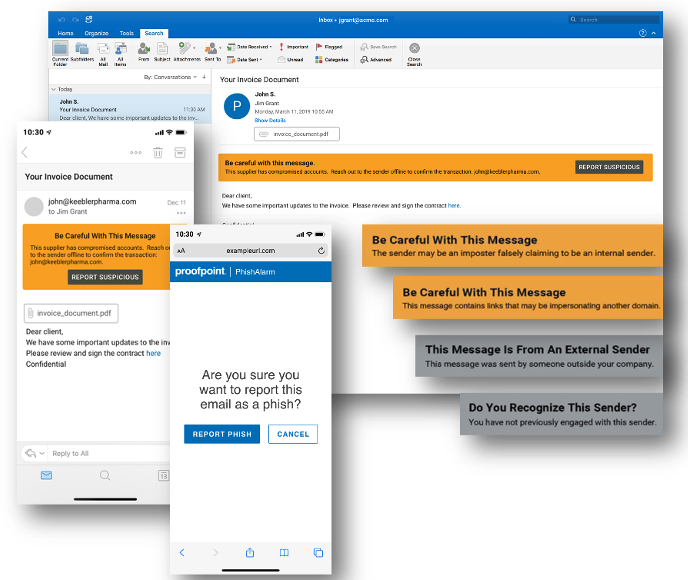The width and height of the screenshot is (688, 580).
Task: Open the Organize ribbon tab
Action: tap(96, 33)
